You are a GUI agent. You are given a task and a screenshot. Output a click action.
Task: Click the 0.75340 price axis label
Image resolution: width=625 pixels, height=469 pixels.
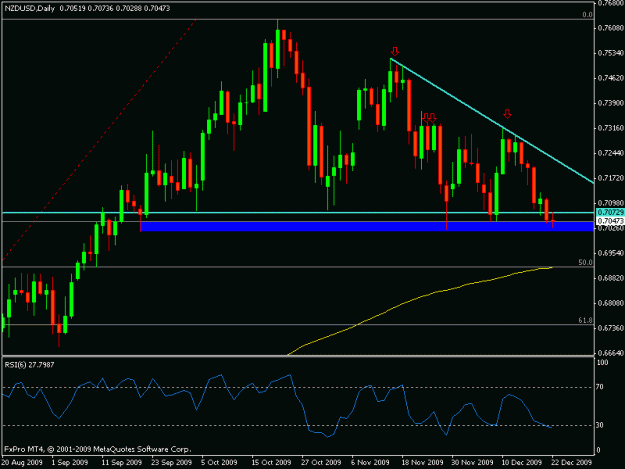(610, 53)
